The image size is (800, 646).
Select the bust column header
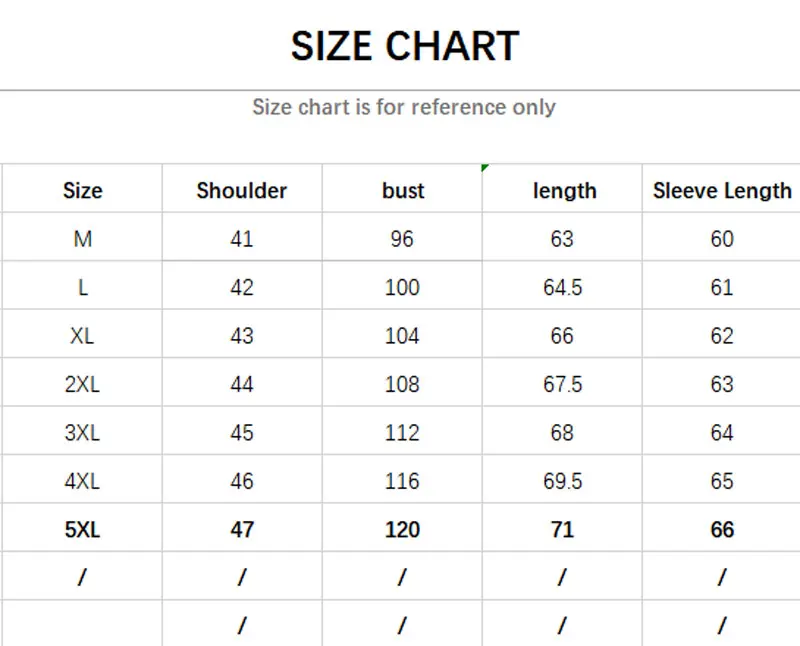tap(403, 190)
